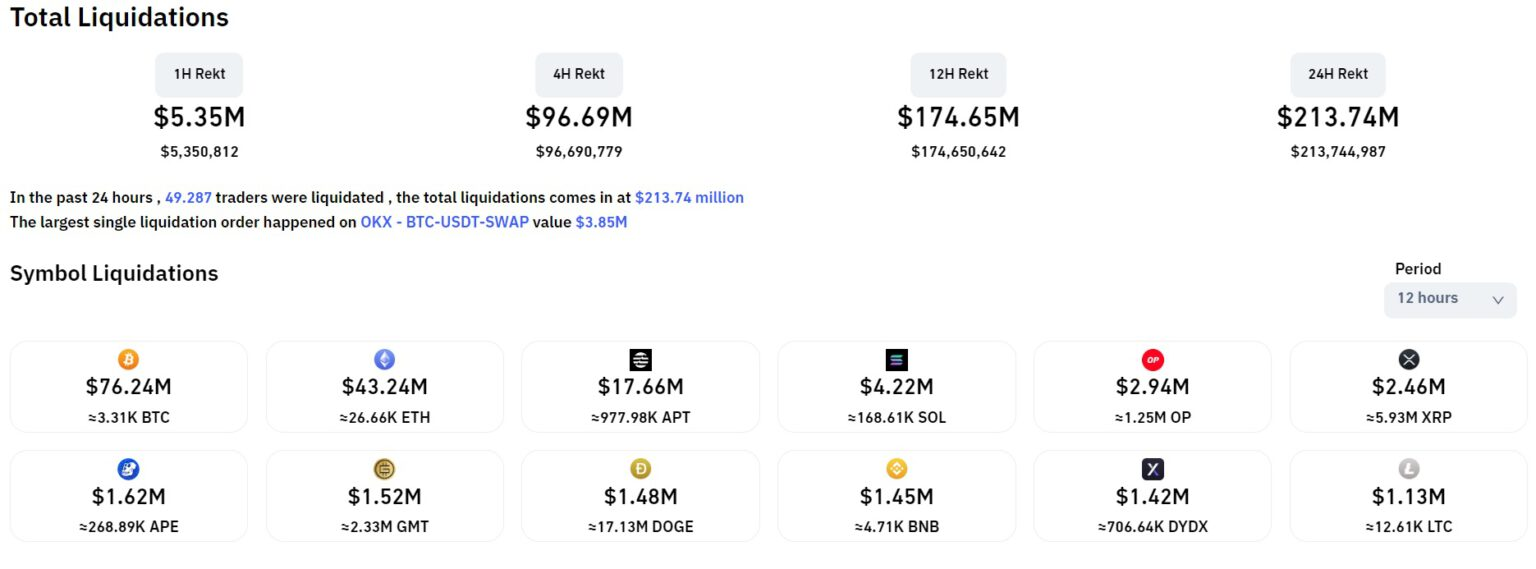This screenshot has width=1536, height=569.
Task: Click the GMT $1.52M liquidation card
Action: click(384, 496)
